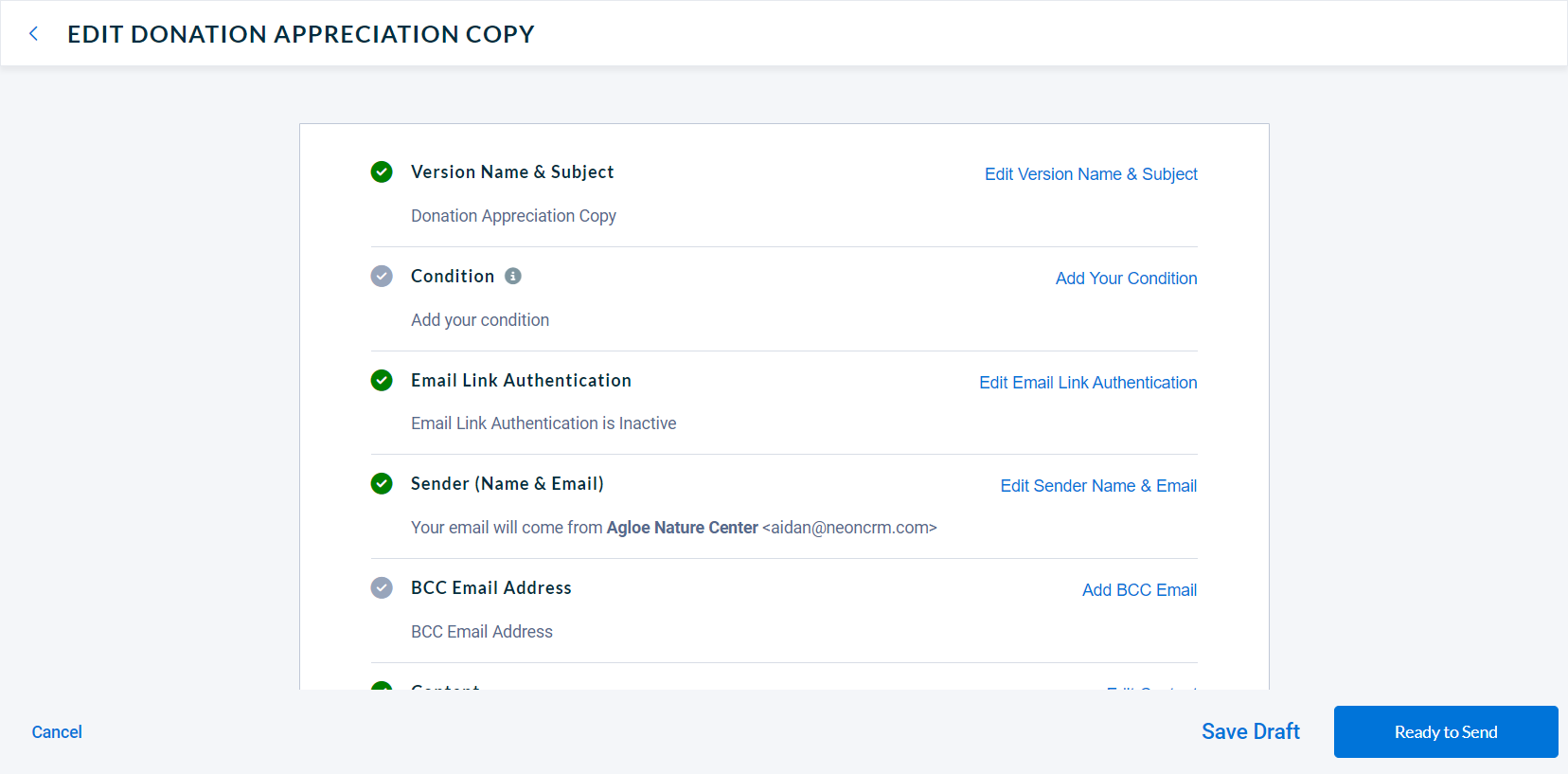Click Add BCC Email link

click(x=1139, y=590)
